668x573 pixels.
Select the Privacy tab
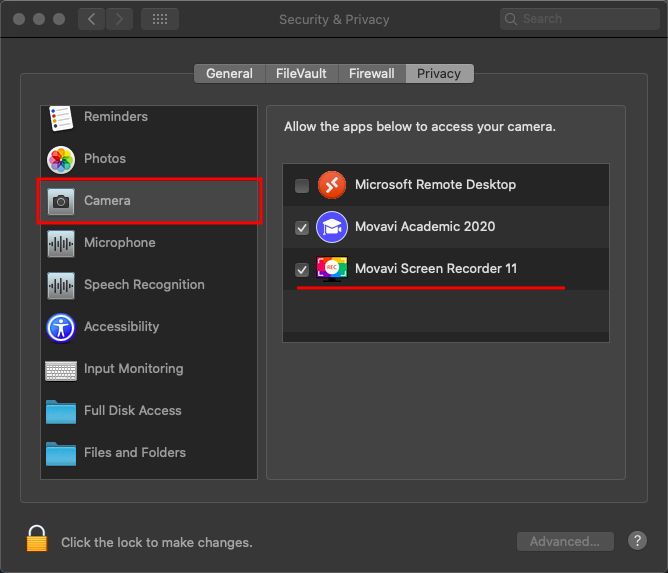(x=439, y=74)
